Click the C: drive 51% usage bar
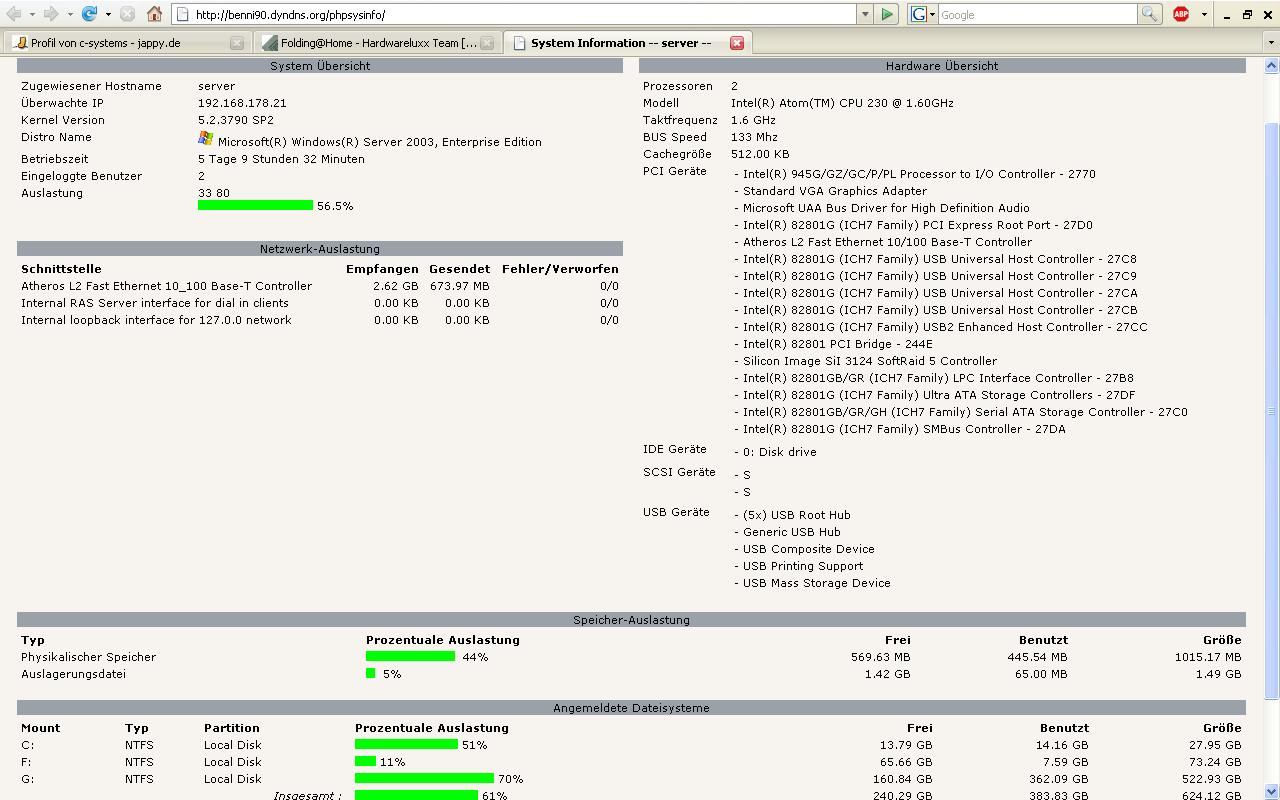The height and width of the screenshot is (800, 1280). [x=406, y=744]
